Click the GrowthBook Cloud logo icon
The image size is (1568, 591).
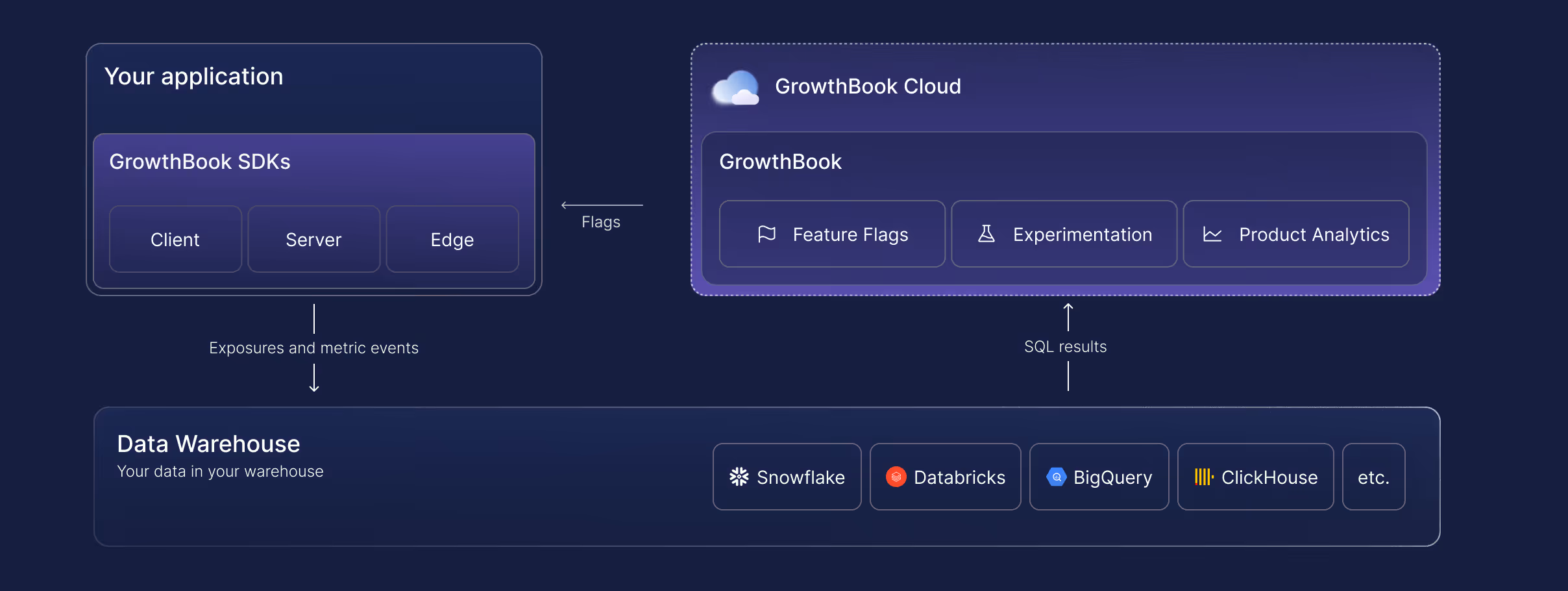(x=736, y=86)
